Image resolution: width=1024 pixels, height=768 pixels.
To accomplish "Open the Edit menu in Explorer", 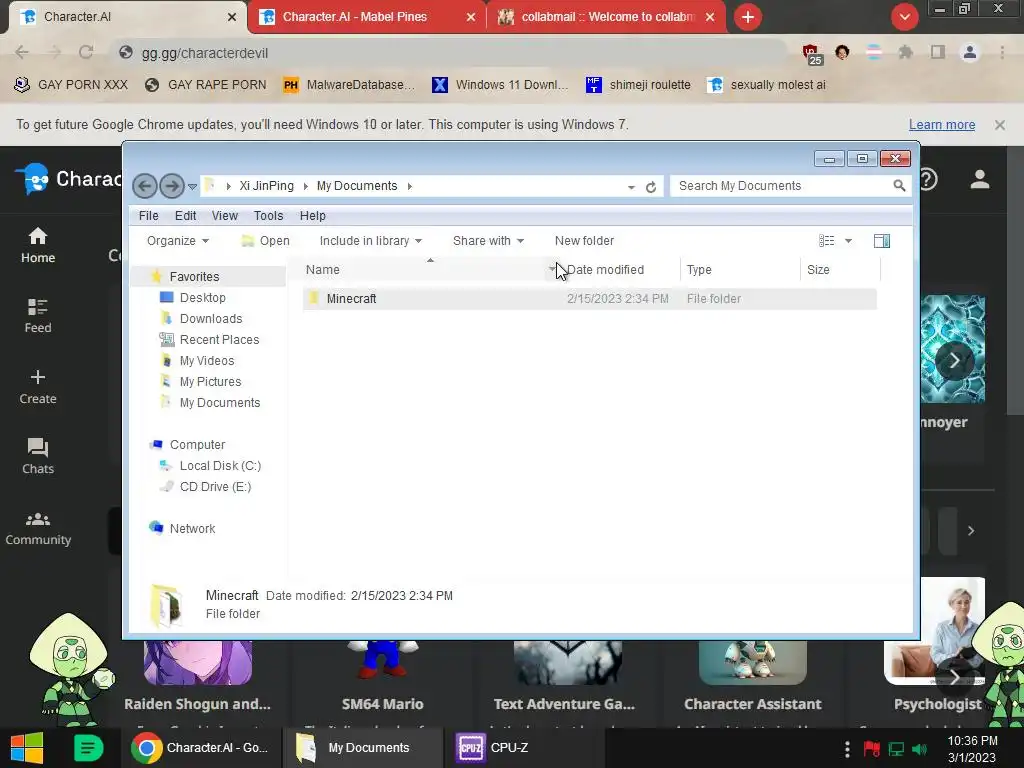I will tap(185, 216).
